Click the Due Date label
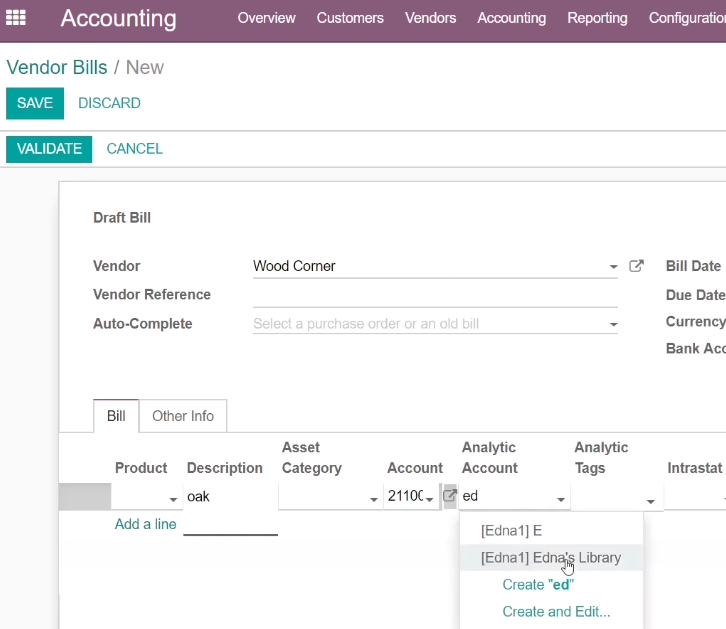726x629 pixels. tap(695, 295)
